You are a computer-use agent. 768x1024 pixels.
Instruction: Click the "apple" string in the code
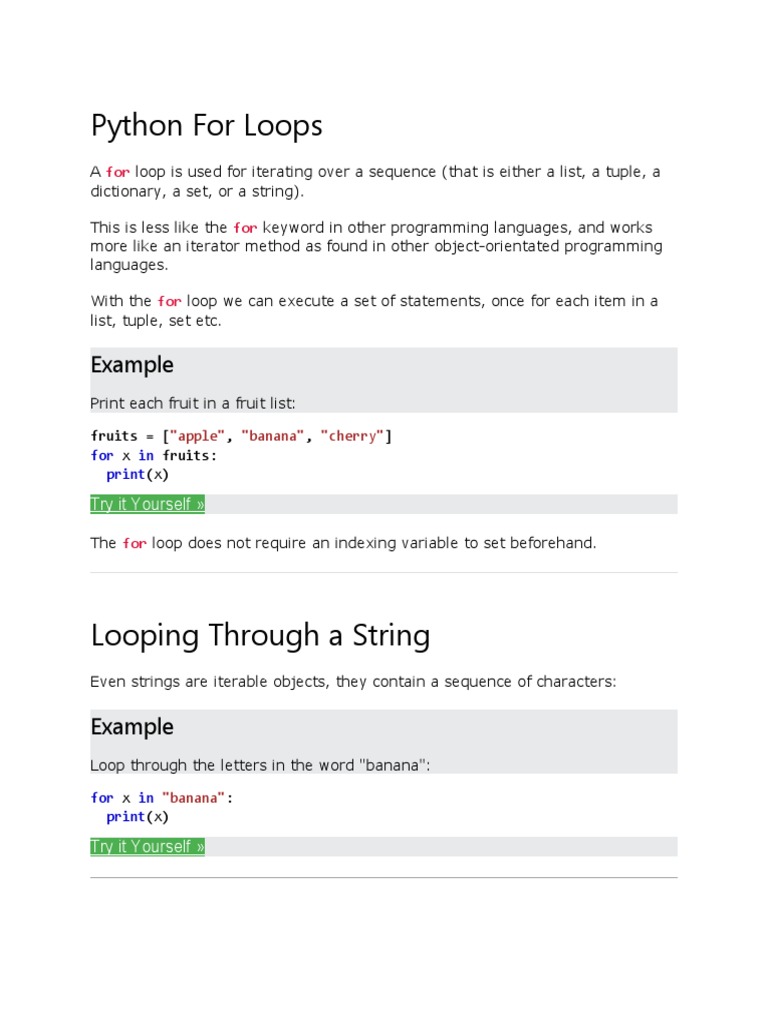coord(198,436)
